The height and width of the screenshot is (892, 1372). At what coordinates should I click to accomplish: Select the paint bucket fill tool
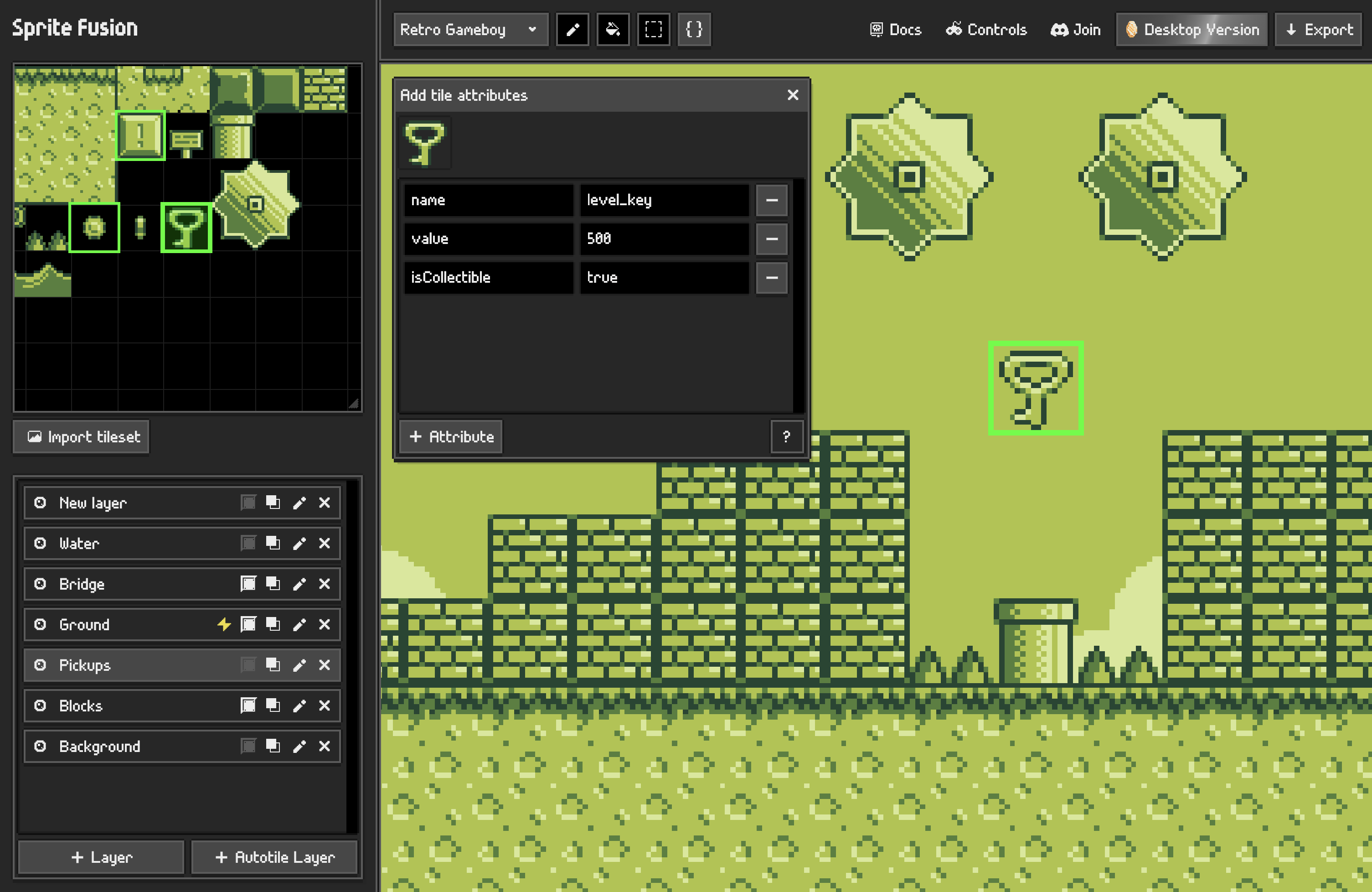tap(613, 29)
